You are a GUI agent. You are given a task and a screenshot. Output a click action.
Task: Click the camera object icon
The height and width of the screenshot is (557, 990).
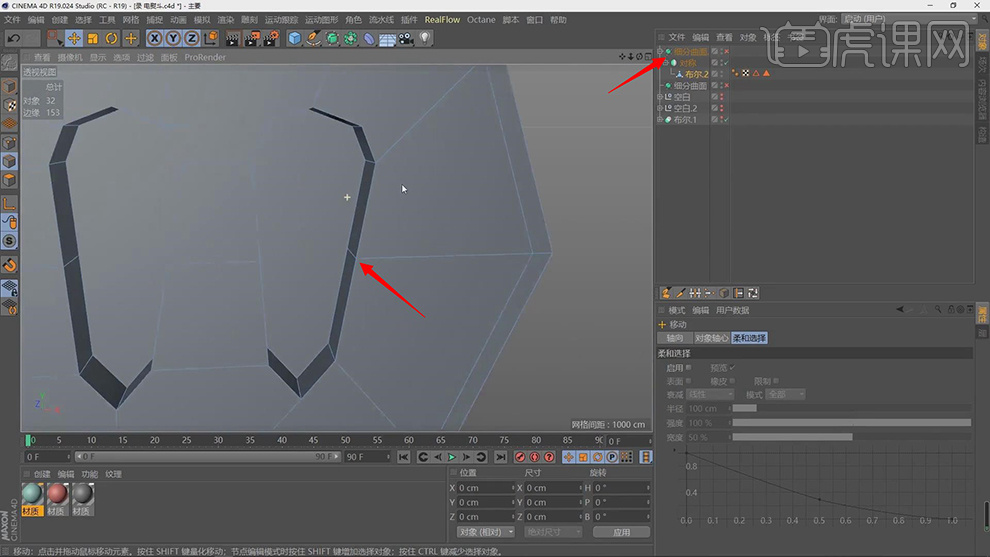(x=406, y=38)
